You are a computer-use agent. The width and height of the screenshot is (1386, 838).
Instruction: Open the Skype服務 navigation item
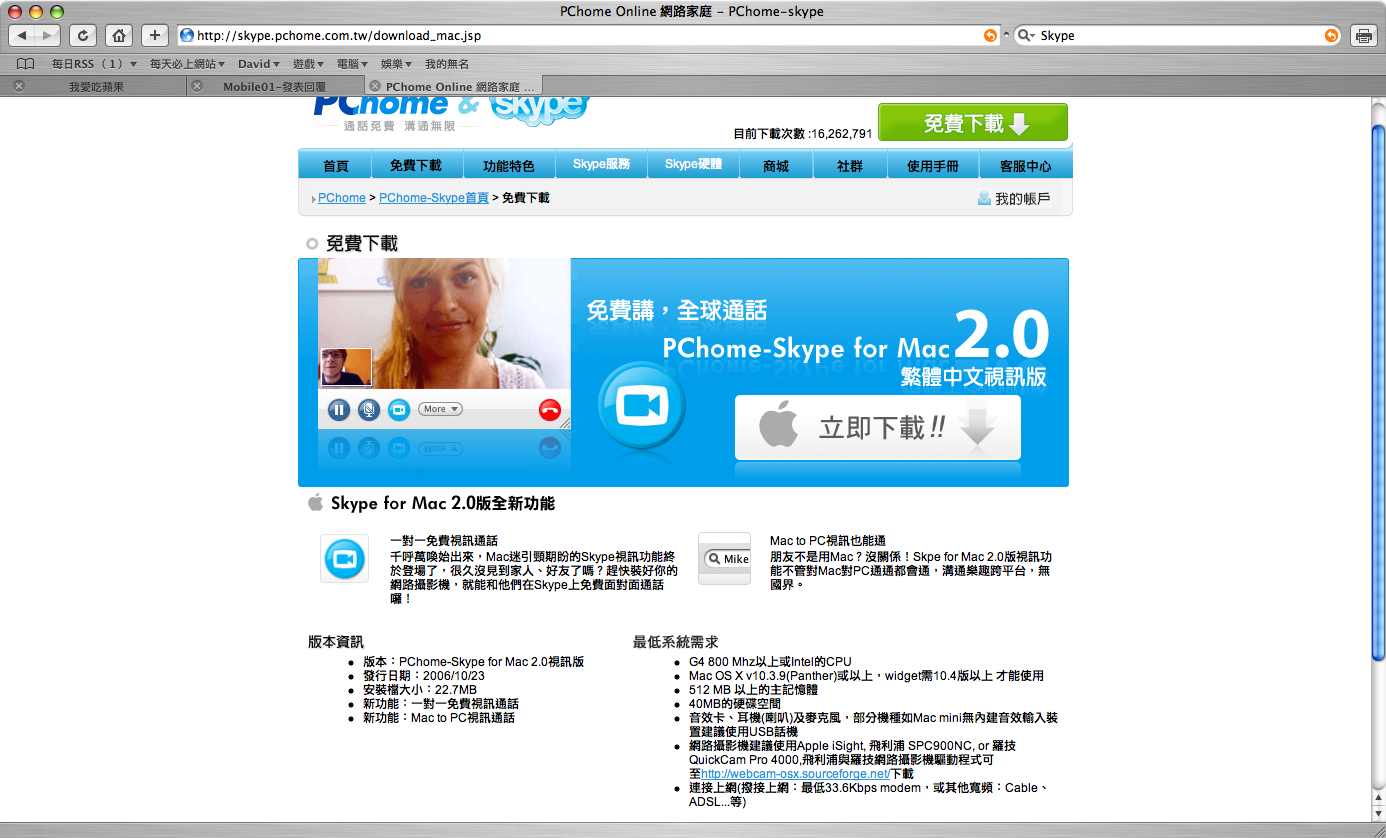click(602, 165)
